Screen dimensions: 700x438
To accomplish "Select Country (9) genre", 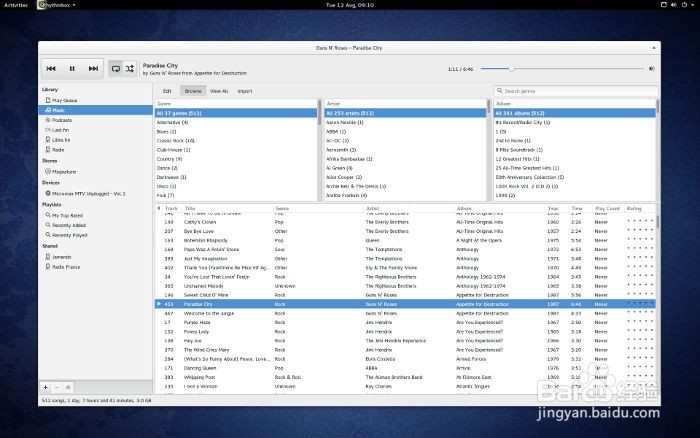I will (236, 159).
